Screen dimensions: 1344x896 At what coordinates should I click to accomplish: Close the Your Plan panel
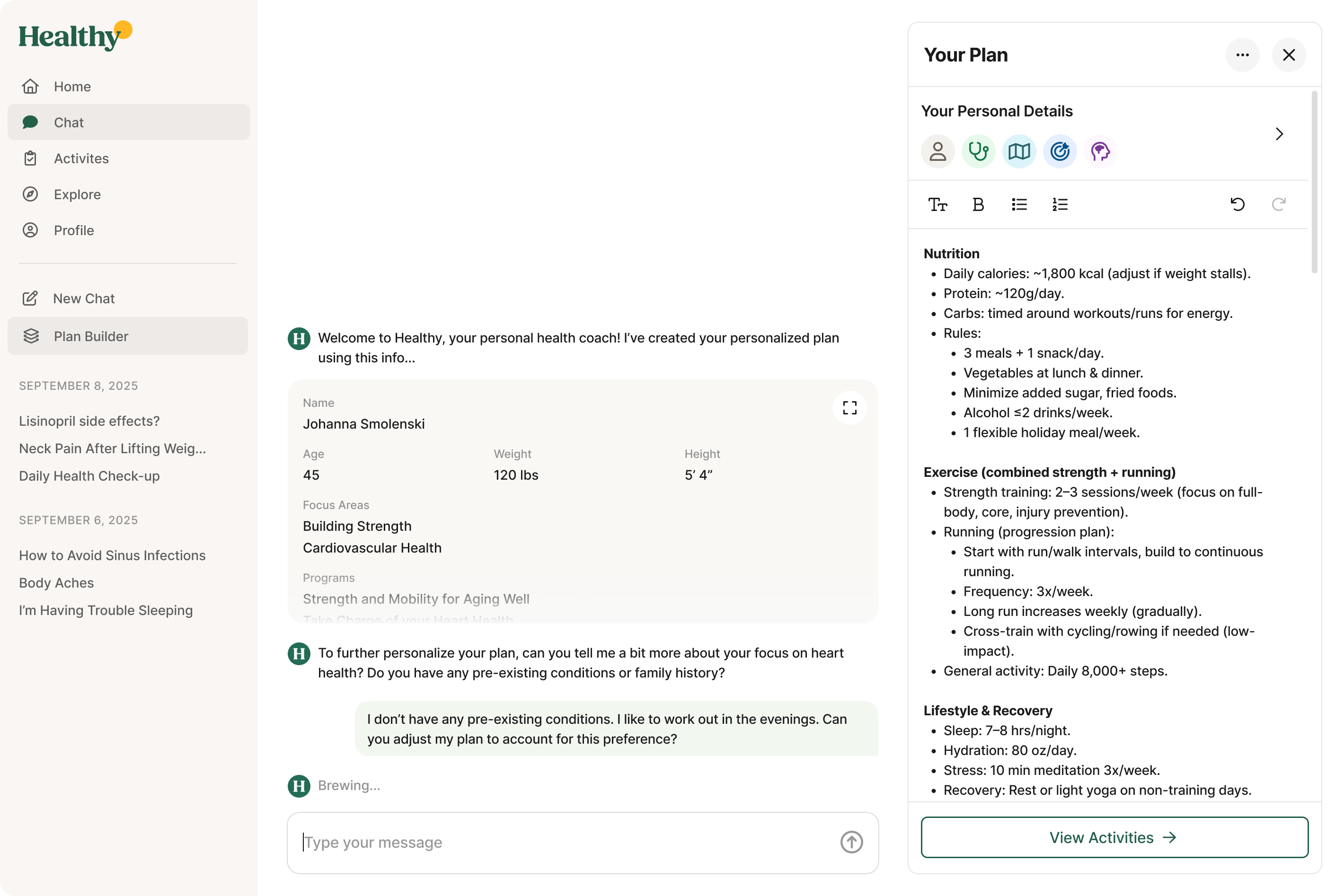[1289, 55]
